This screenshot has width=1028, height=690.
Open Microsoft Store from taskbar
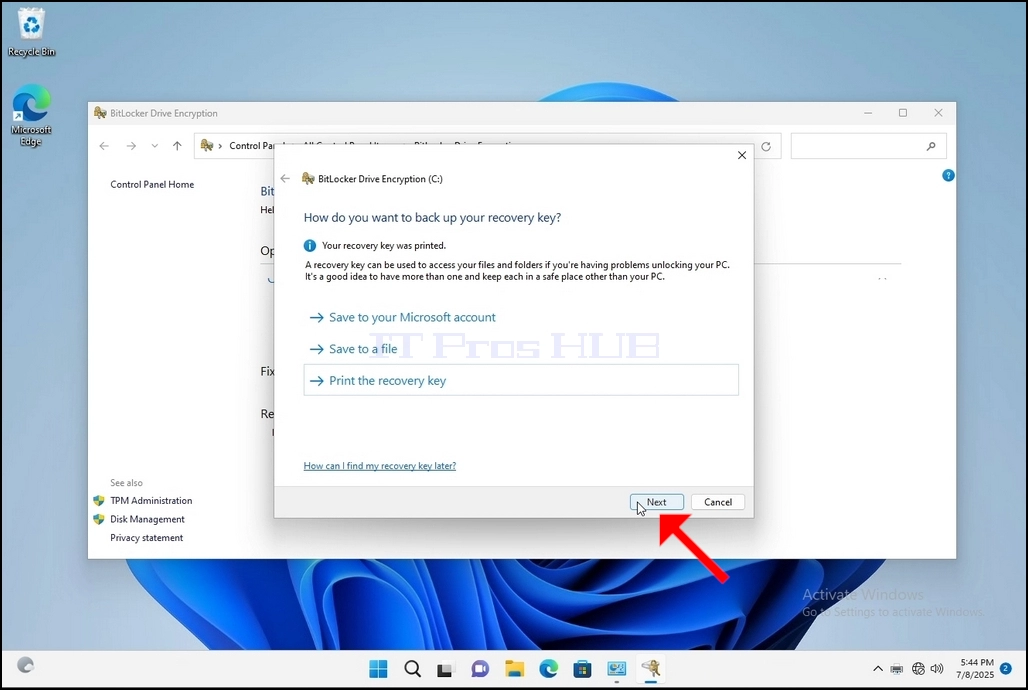[582, 668]
